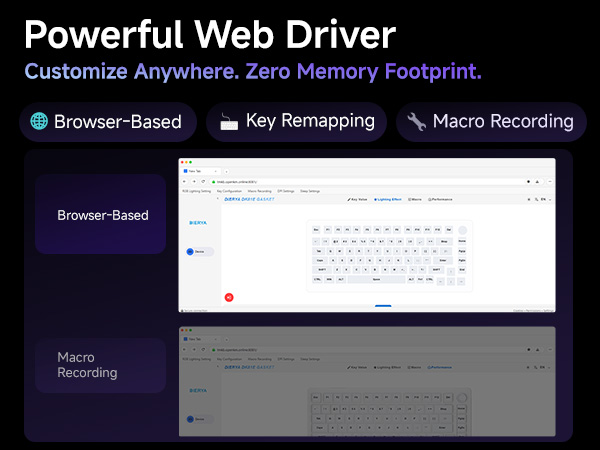Open a new browser tab with plus button
The image size is (600, 450).
point(226,172)
